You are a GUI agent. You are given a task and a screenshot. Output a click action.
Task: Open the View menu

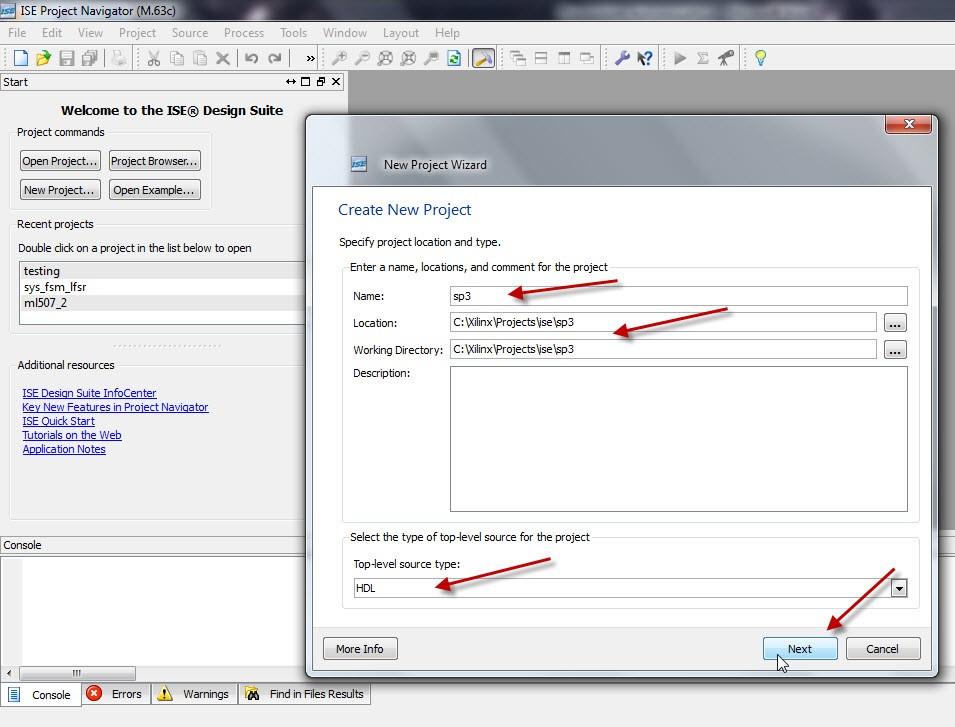pos(90,33)
